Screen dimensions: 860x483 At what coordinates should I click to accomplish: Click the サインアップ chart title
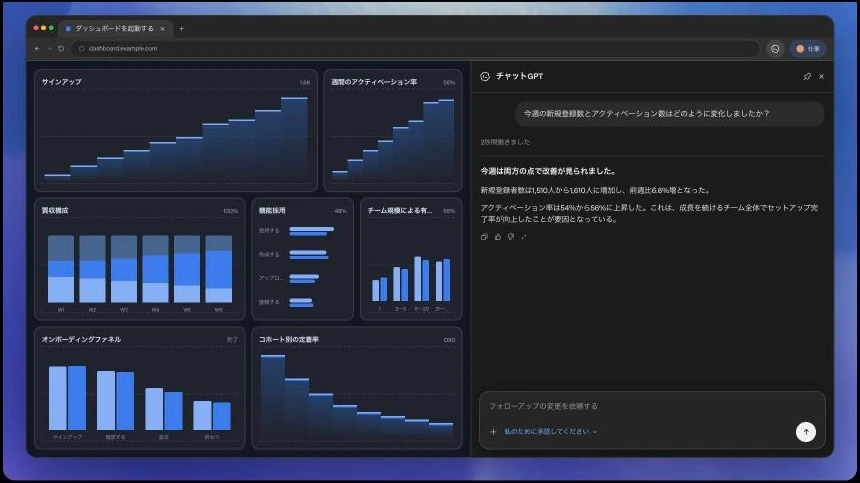pyautogui.click(x=61, y=82)
